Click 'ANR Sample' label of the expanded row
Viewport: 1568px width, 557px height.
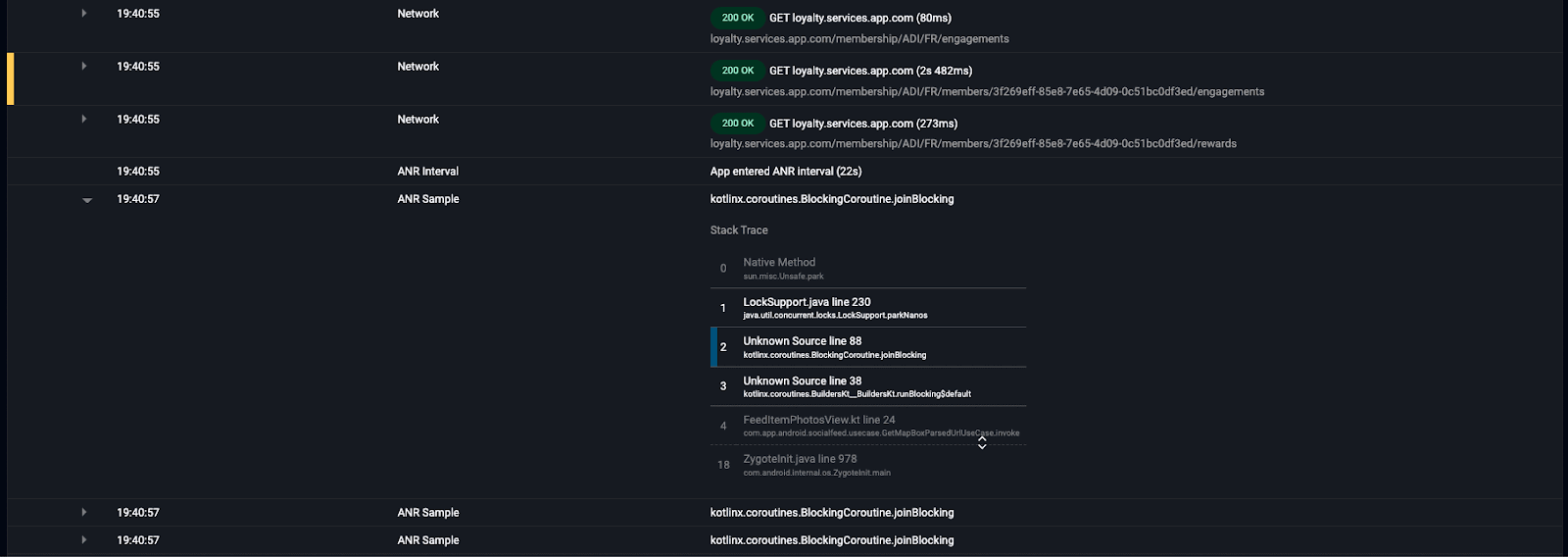[428, 199]
